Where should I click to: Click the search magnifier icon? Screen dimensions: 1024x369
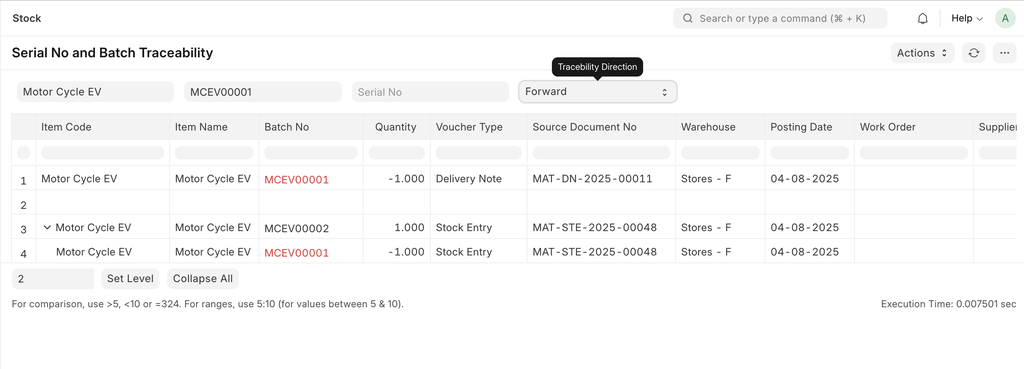point(687,18)
